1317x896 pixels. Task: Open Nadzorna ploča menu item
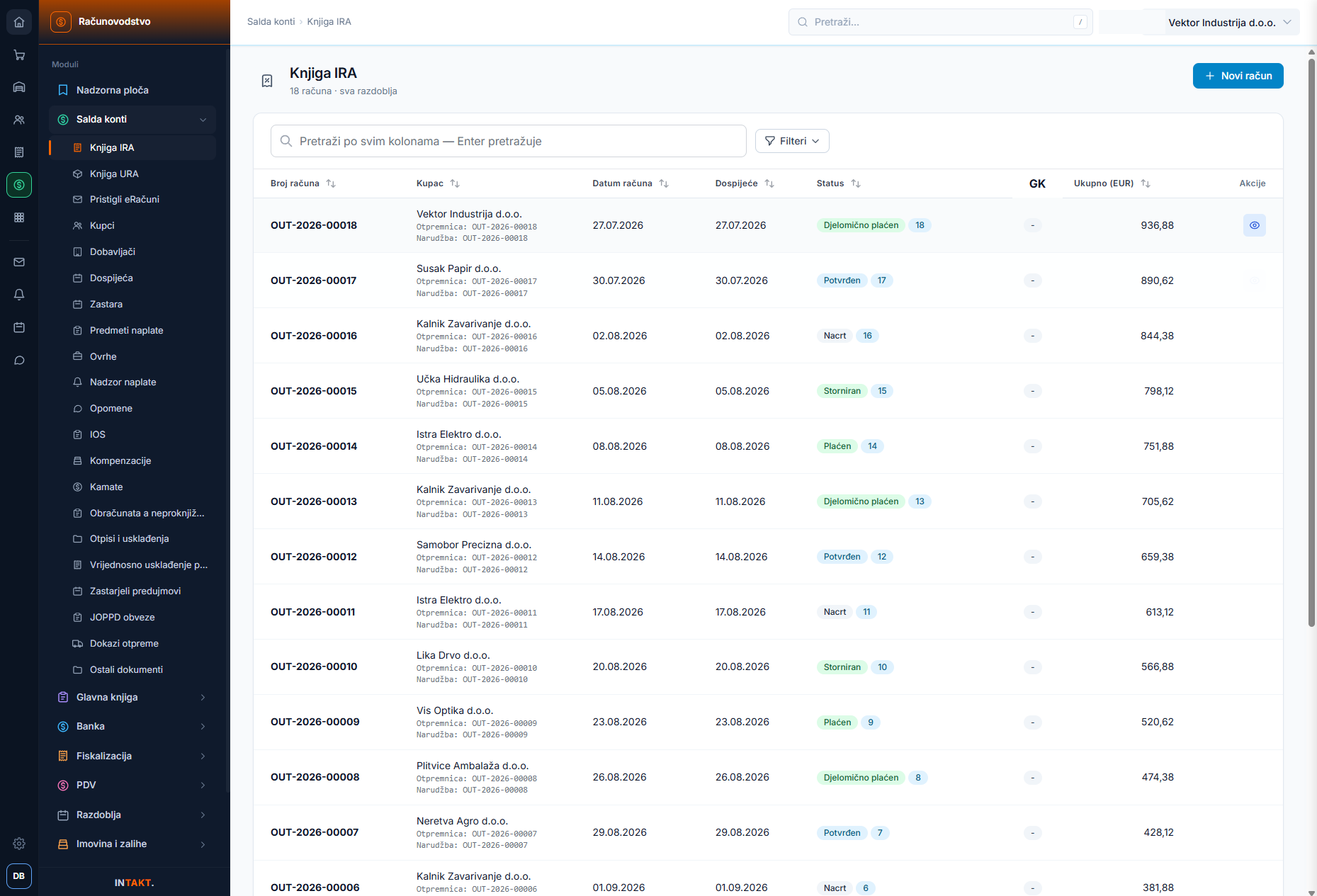pos(132,91)
